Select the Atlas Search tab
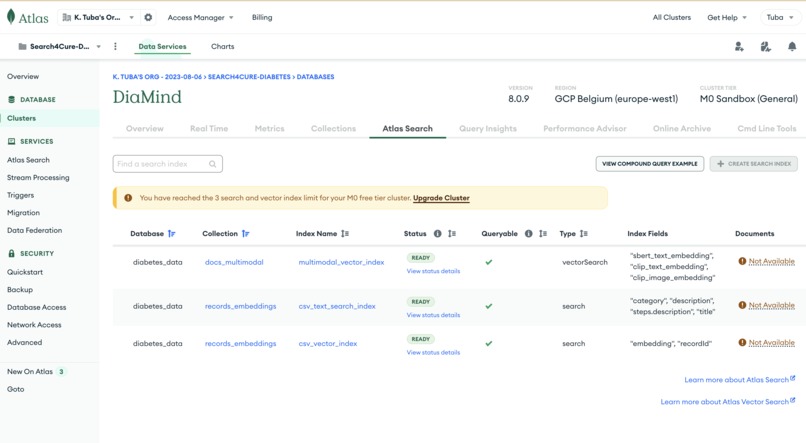The image size is (806, 443). click(x=408, y=128)
